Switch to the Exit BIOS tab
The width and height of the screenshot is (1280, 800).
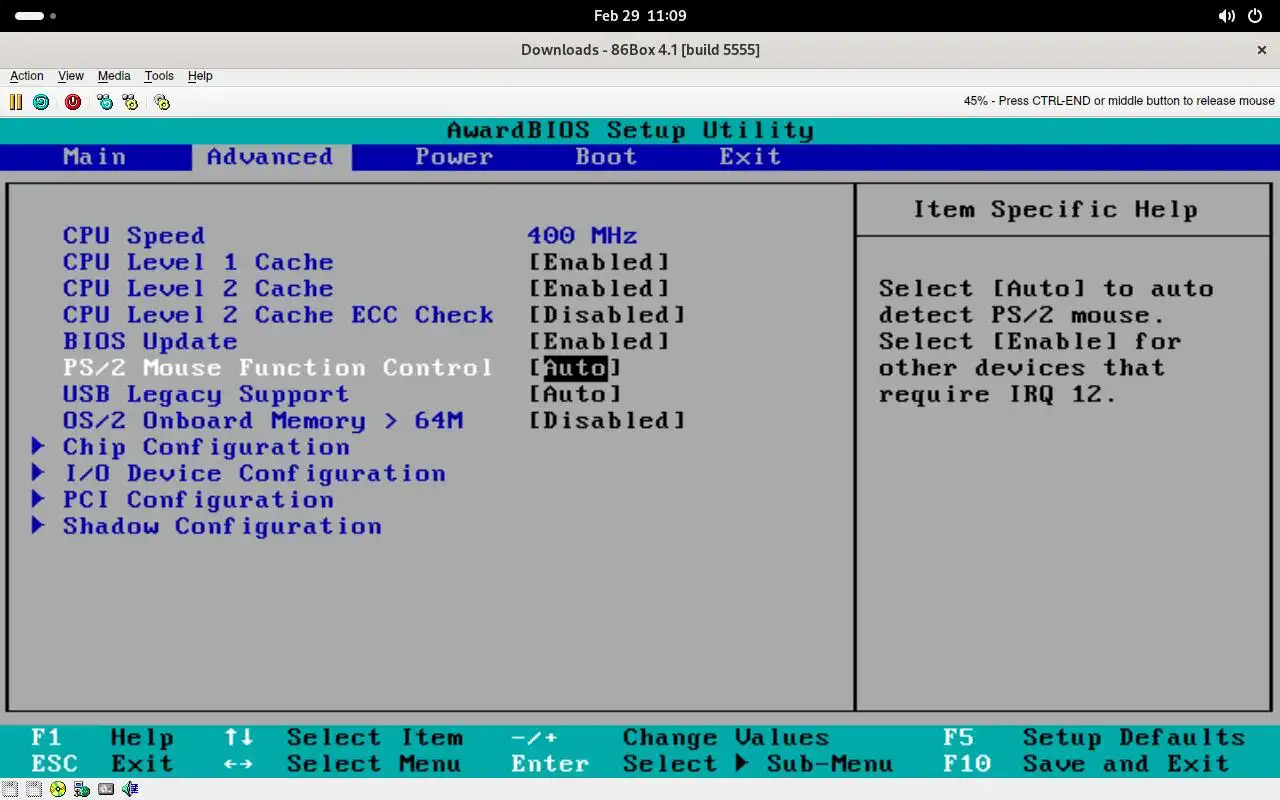tap(750, 157)
